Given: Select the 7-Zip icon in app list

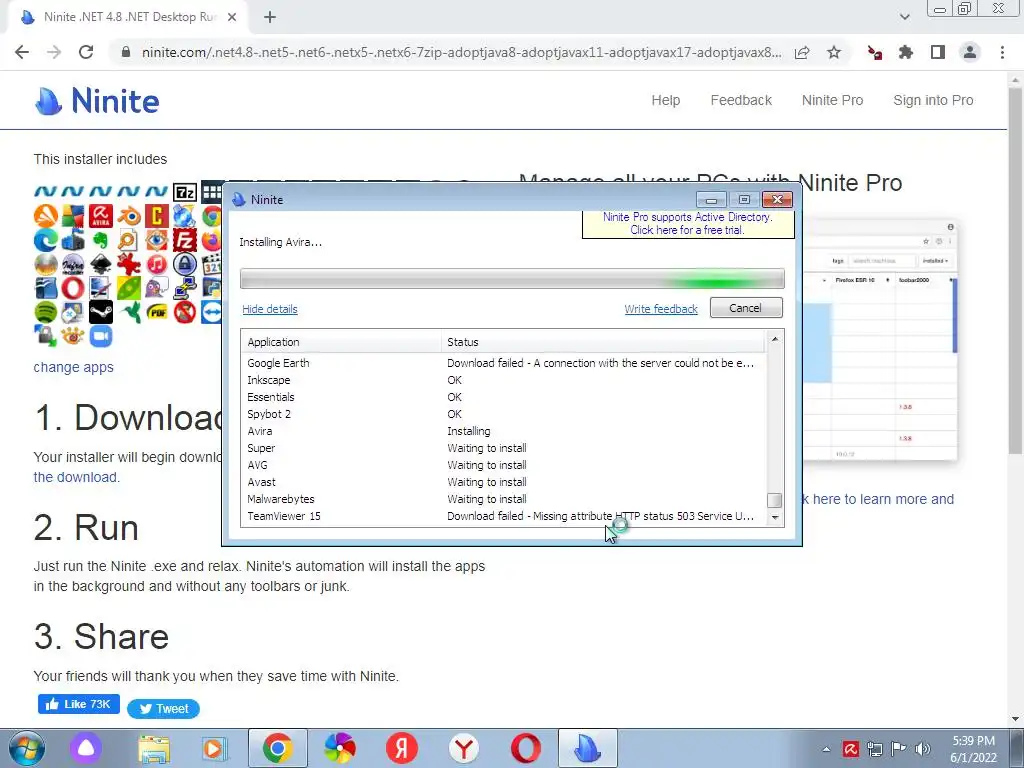Looking at the screenshot, I should click(185, 192).
